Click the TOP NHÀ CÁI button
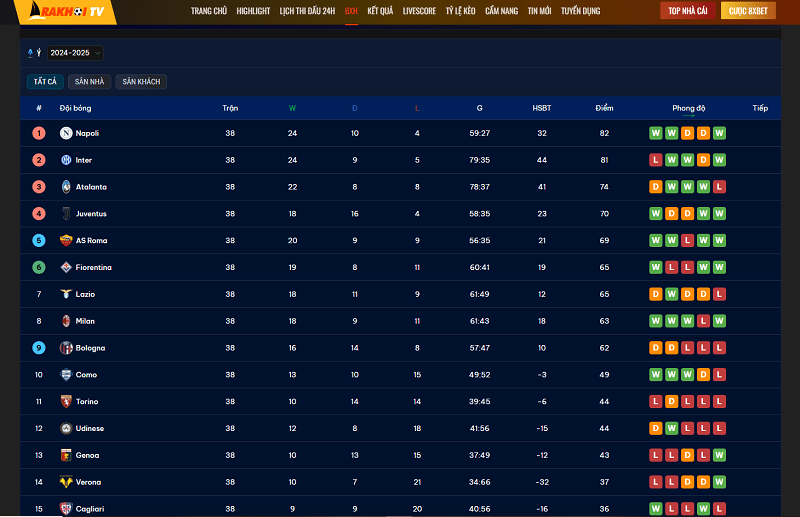800x517 pixels. tap(688, 11)
